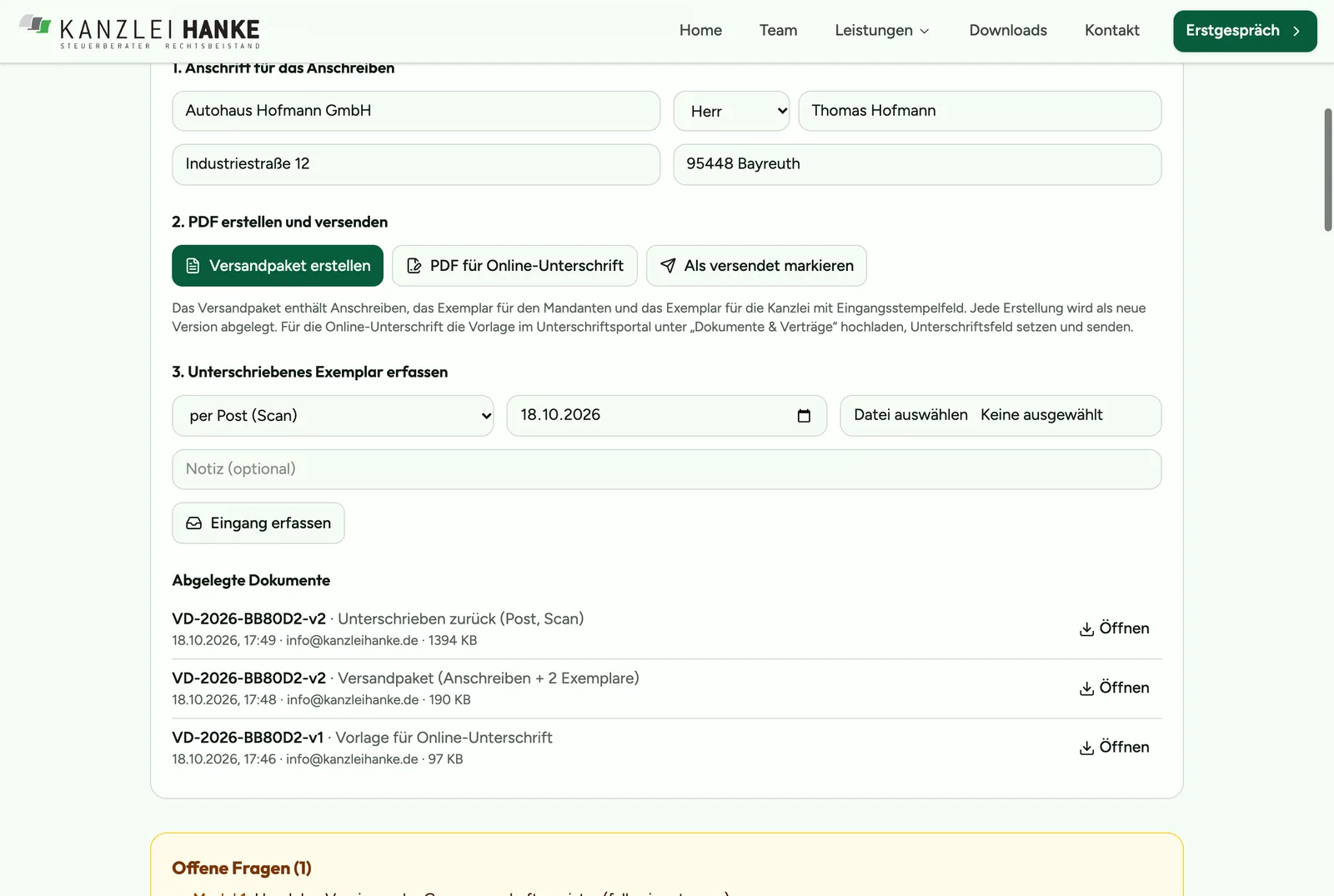The height and width of the screenshot is (896, 1334).
Task: Open the Home menu item
Action: click(700, 30)
